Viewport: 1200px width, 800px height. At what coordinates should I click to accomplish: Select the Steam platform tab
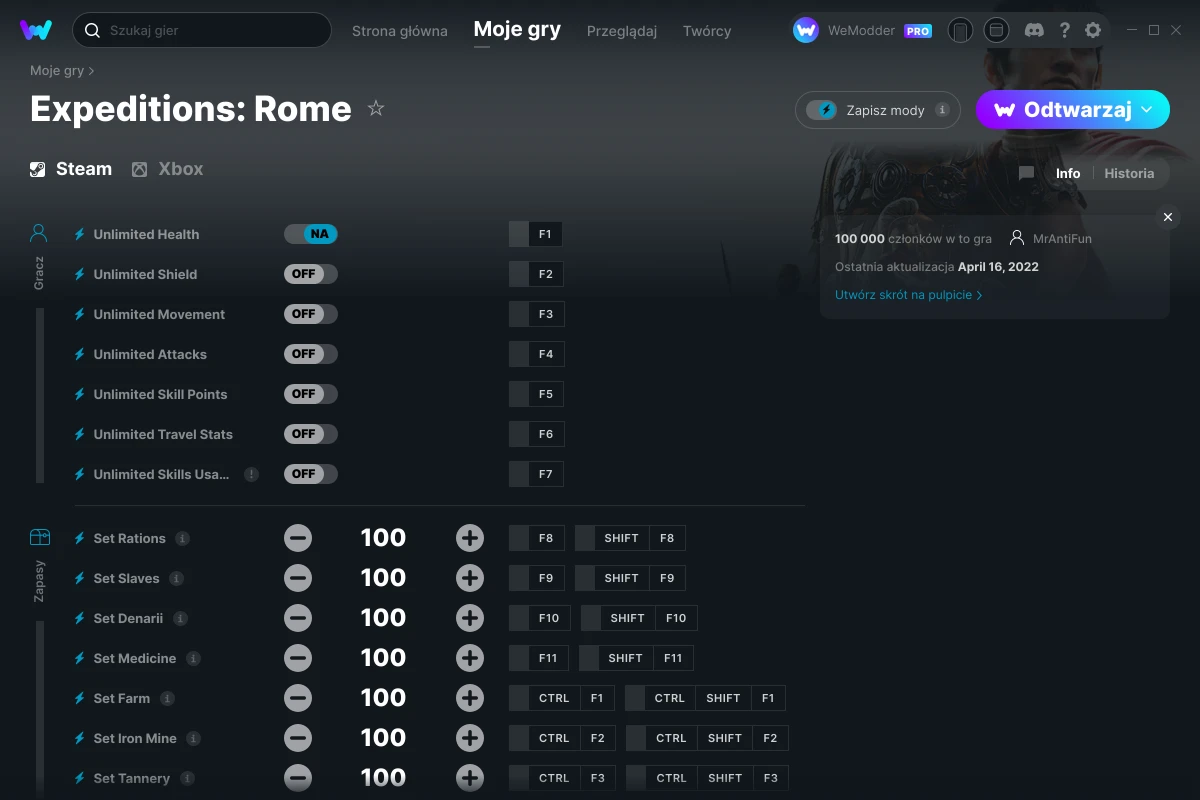click(71, 169)
